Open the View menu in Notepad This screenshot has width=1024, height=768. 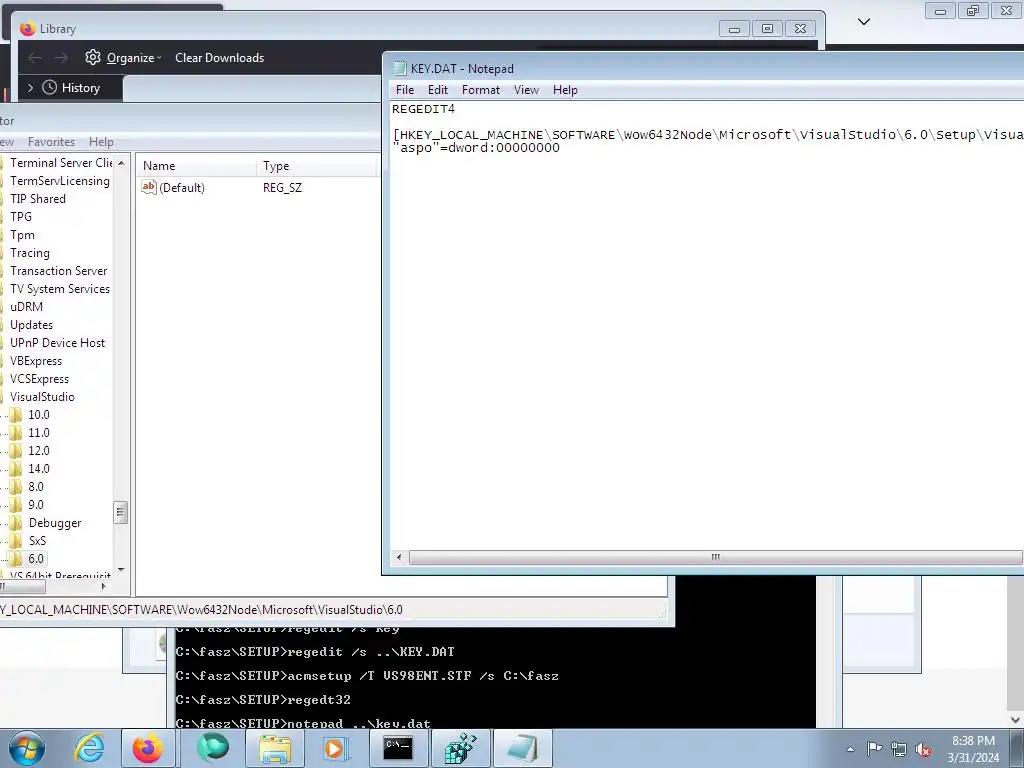526,89
